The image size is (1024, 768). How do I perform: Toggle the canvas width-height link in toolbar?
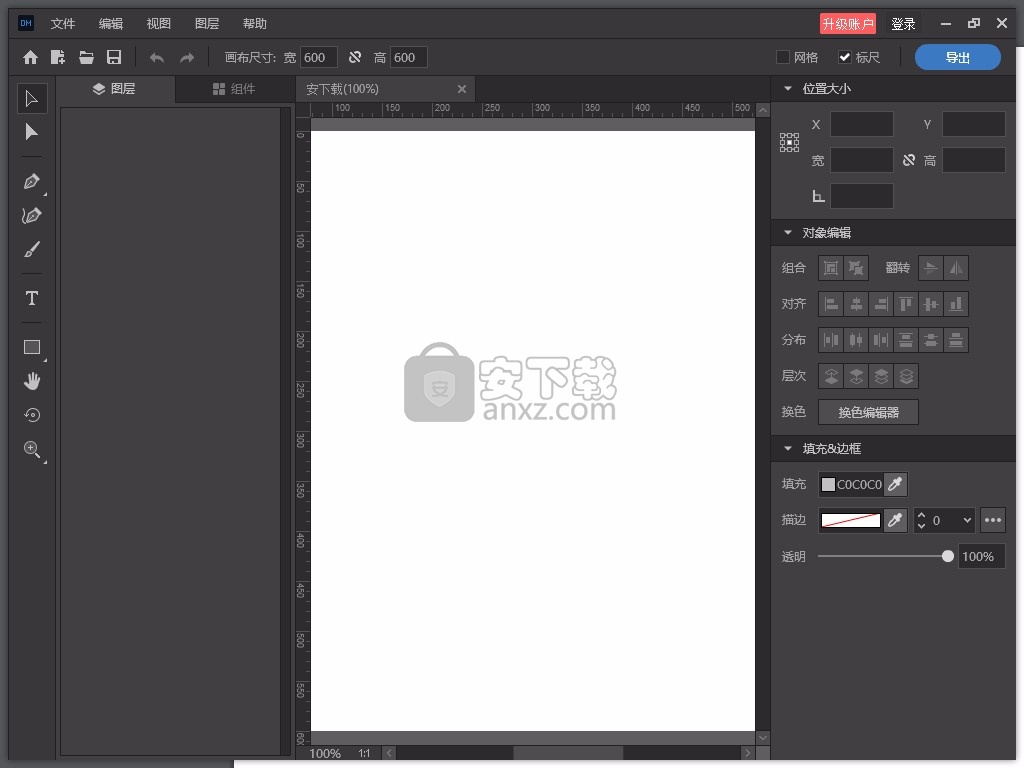coord(355,57)
